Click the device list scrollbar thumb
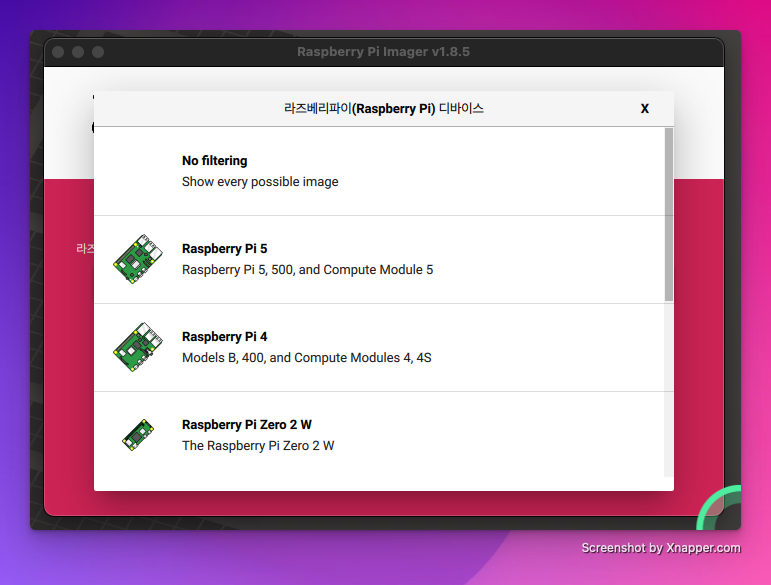The height and width of the screenshot is (585, 771). (669, 214)
